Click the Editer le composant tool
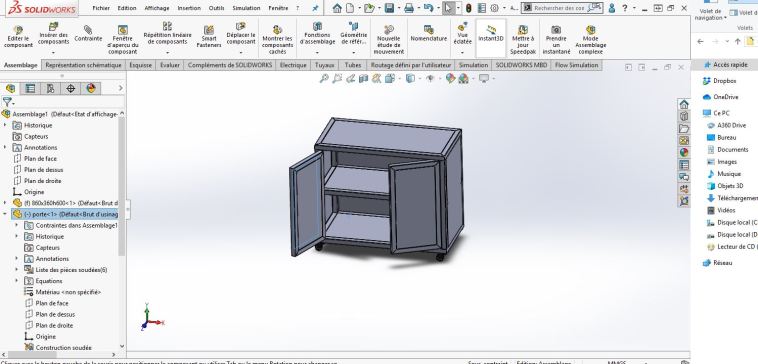Image resolution: width=758 pixels, height=364 pixels. coord(18,37)
